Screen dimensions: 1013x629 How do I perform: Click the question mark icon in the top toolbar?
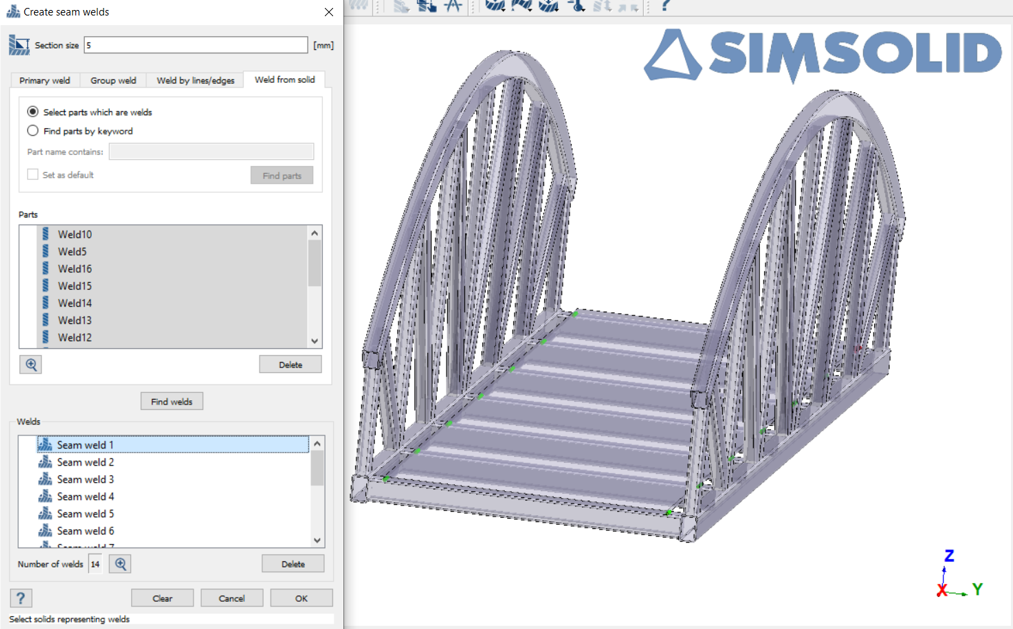click(x=665, y=5)
